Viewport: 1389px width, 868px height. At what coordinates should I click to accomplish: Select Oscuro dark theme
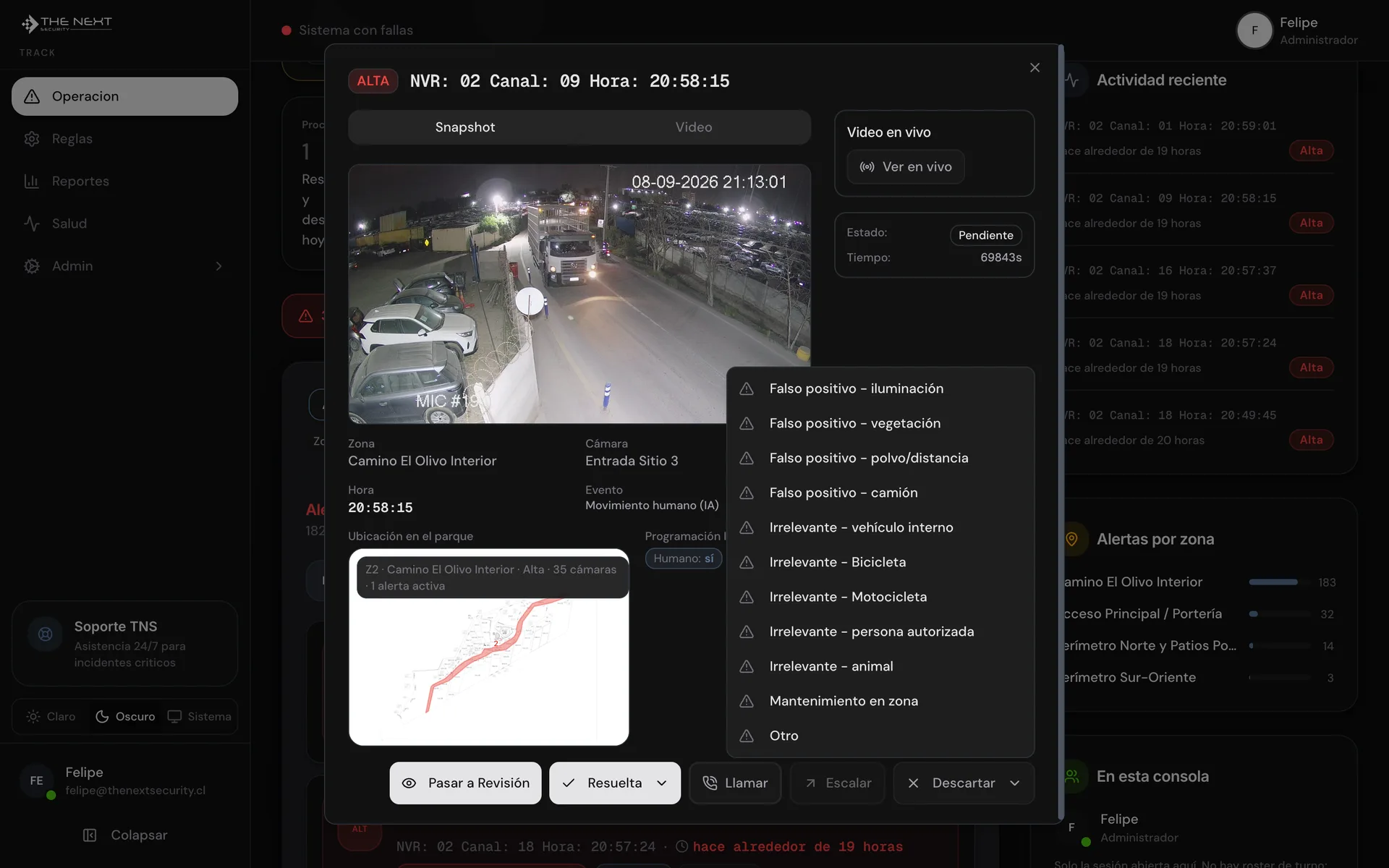pos(125,717)
